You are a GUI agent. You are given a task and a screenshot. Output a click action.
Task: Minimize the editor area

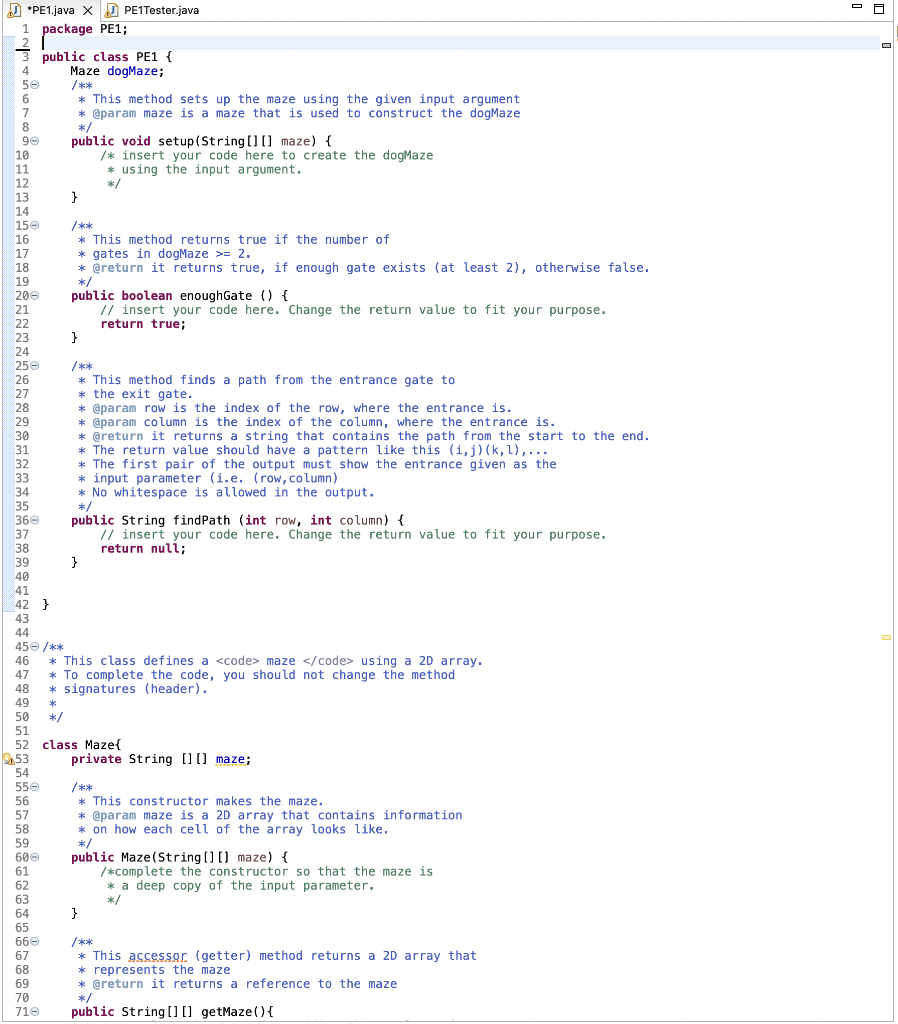[856, 7]
